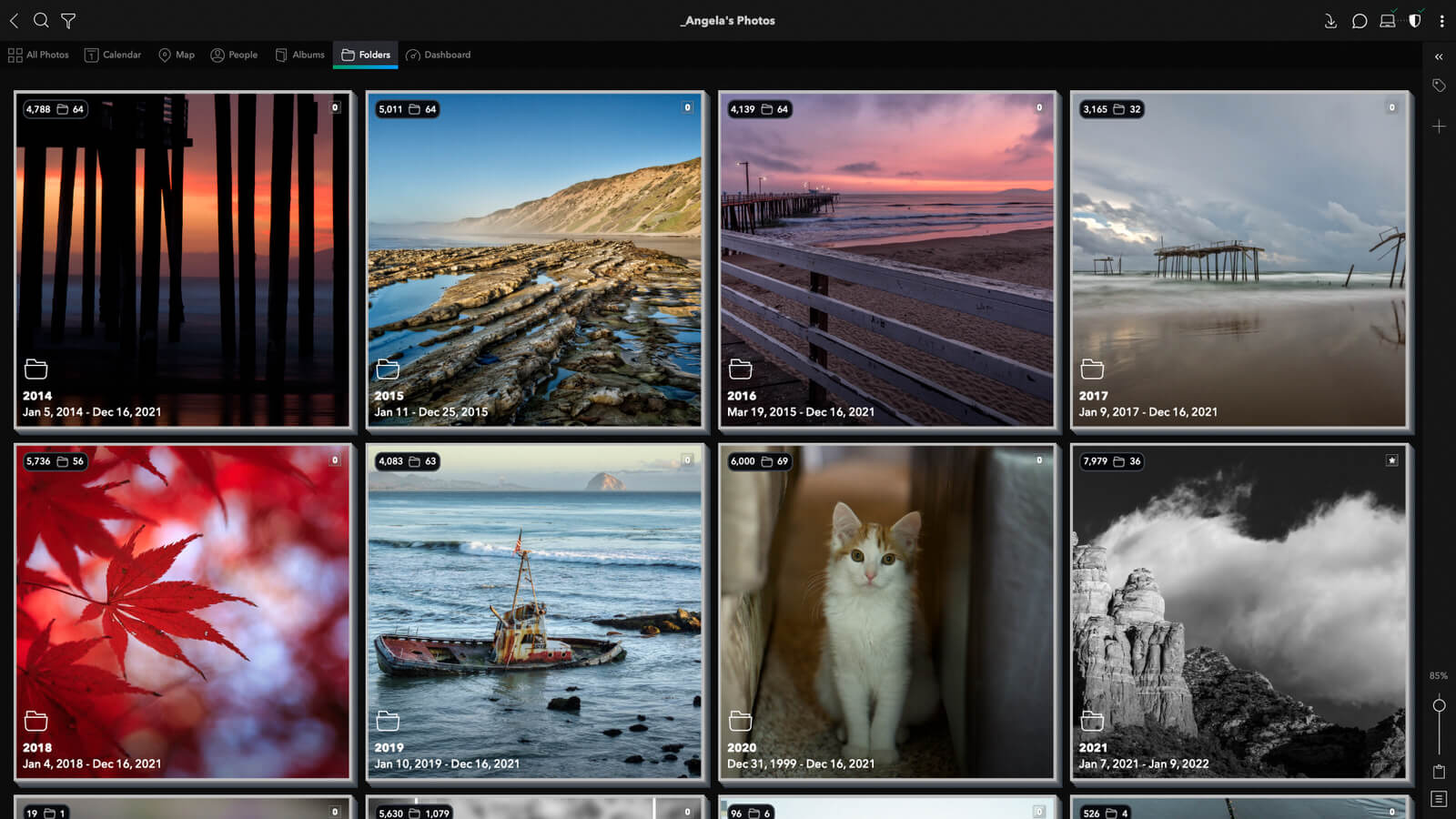The height and width of the screenshot is (819, 1456).
Task: Open the list panel icon at bottom right
Action: pos(1439,799)
